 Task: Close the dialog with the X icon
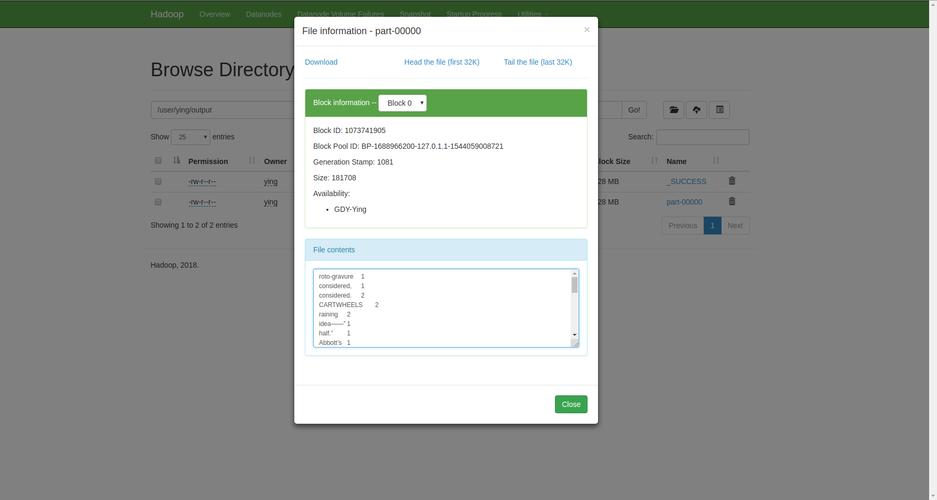coord(586,30)
